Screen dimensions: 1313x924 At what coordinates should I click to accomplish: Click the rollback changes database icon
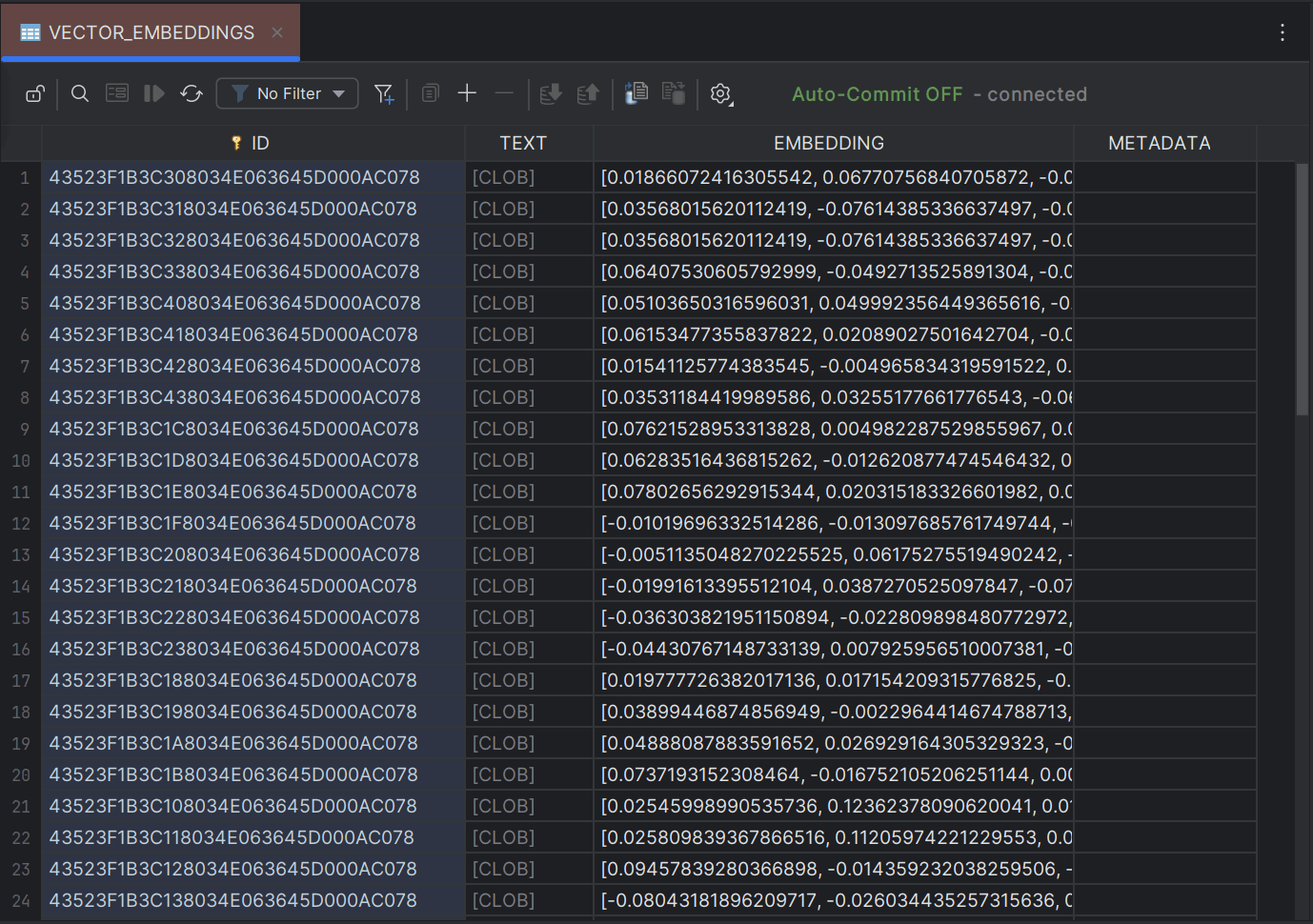pos(588,93)
